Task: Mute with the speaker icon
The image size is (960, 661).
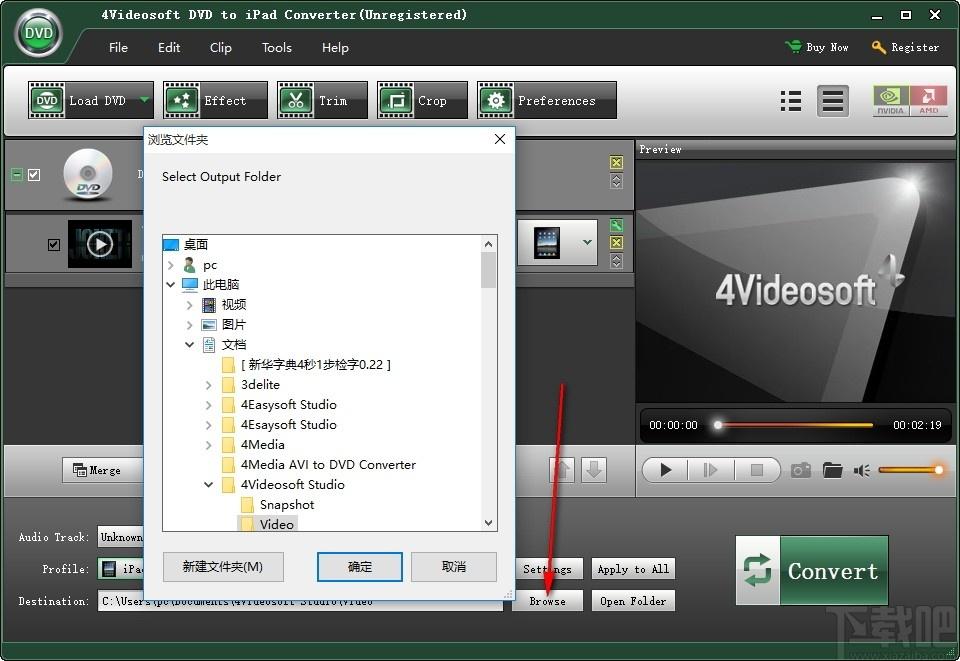Action: click(x=862, y=470)
